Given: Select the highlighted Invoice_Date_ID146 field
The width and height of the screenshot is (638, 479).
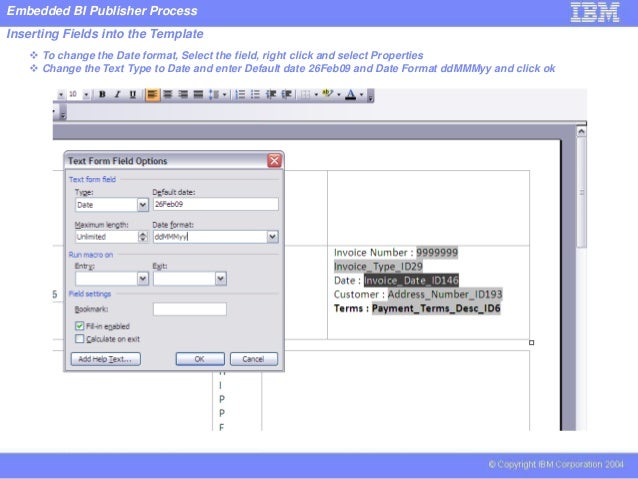Looking at the screenshot, I should (411, 280).
